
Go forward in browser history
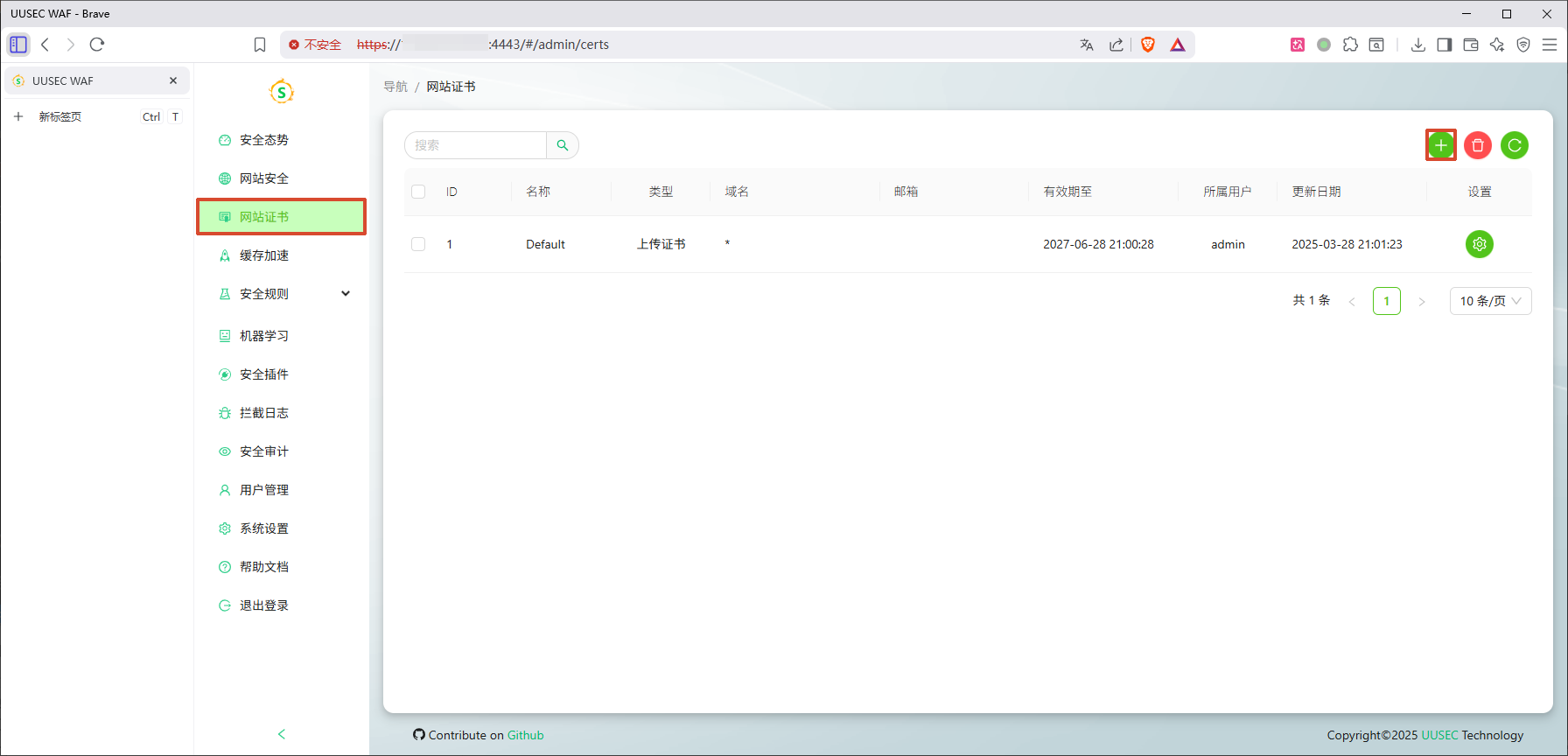(71, 45)
